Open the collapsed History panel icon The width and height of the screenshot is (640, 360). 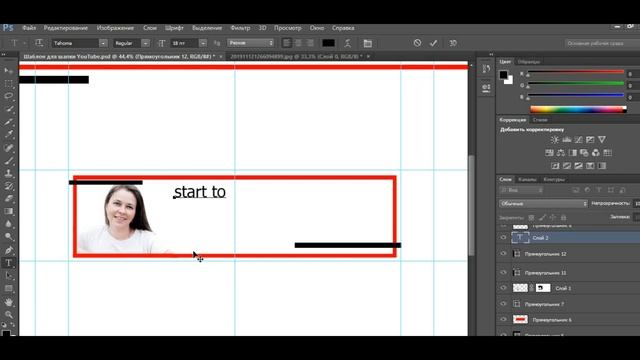coord(486,69)
